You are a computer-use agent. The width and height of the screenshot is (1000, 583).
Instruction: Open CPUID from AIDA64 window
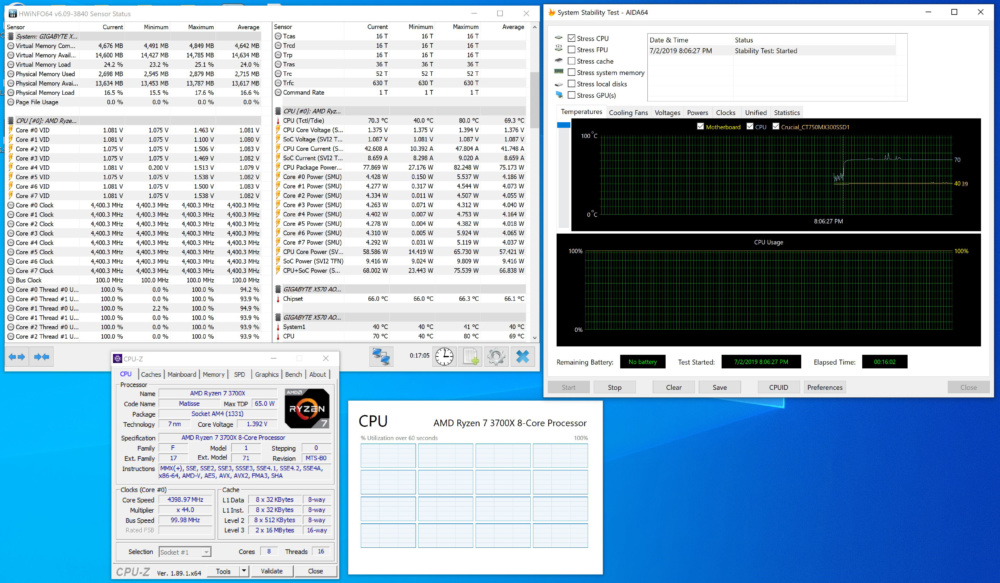(778, 387)
